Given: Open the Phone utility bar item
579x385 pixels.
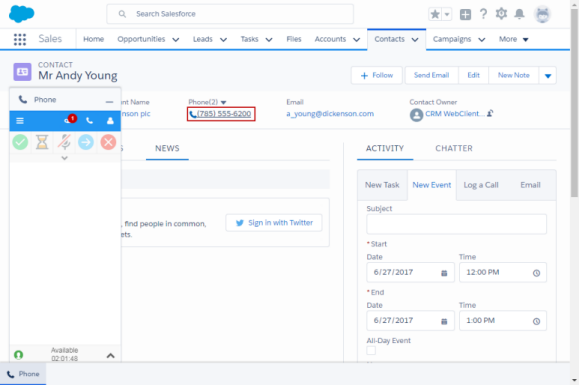Looking at the screenshot, I should (x=23, y=374).
